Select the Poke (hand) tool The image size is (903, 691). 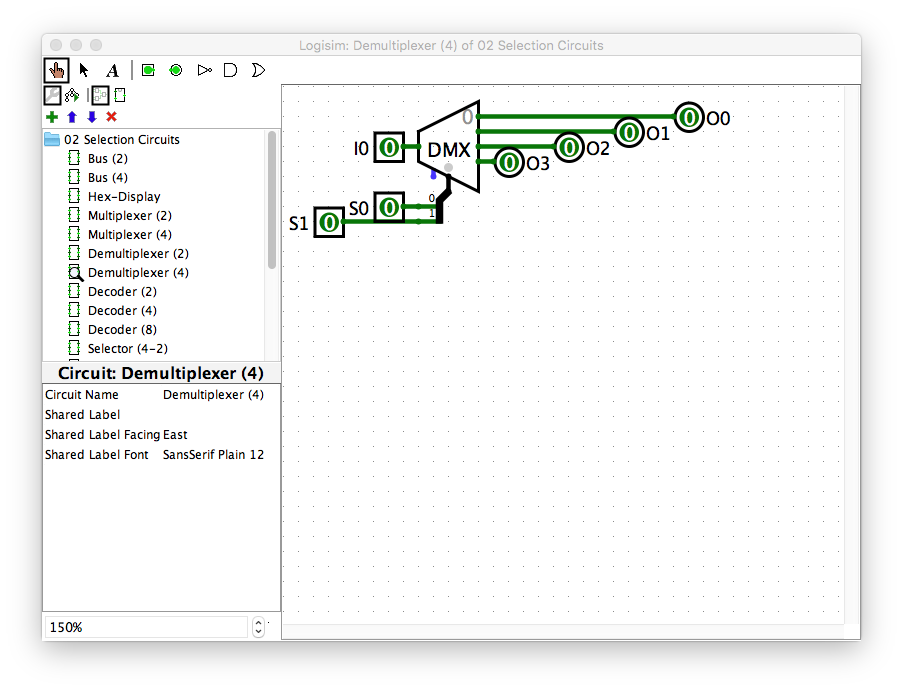[56, 70]
